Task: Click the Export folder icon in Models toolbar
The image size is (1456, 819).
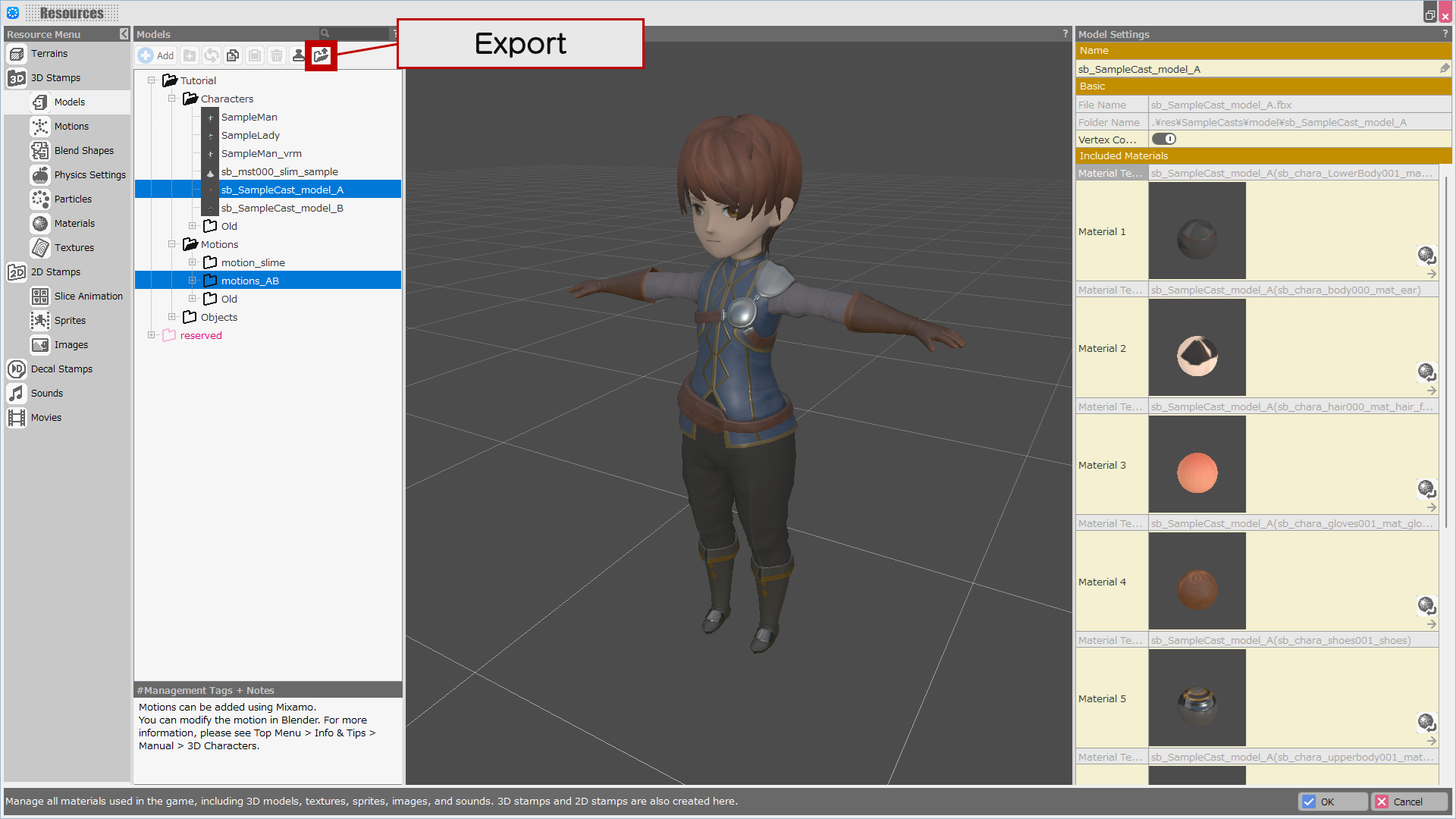Action: 321,55
